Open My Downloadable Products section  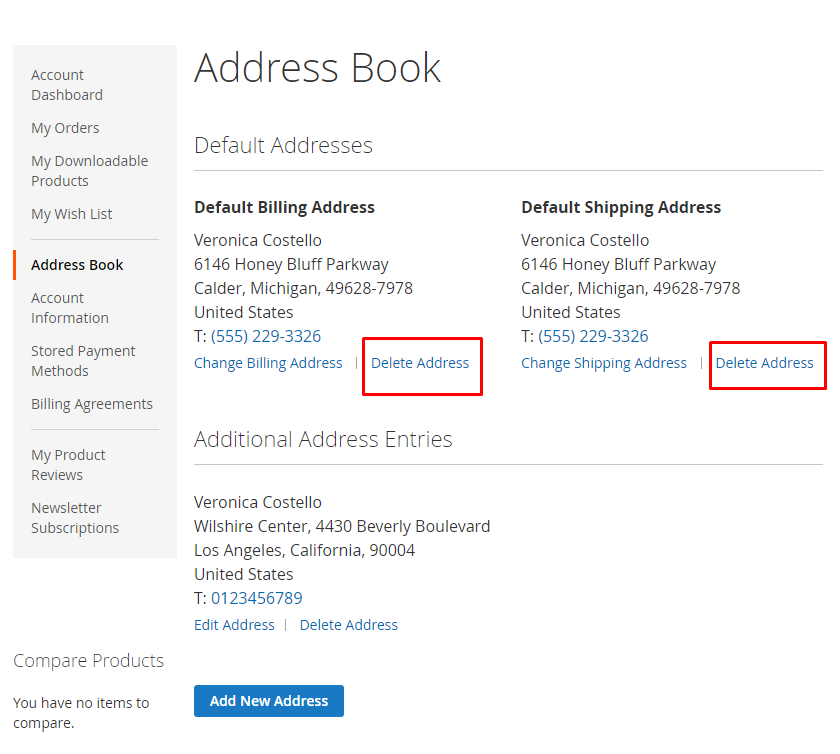point(89,171)
